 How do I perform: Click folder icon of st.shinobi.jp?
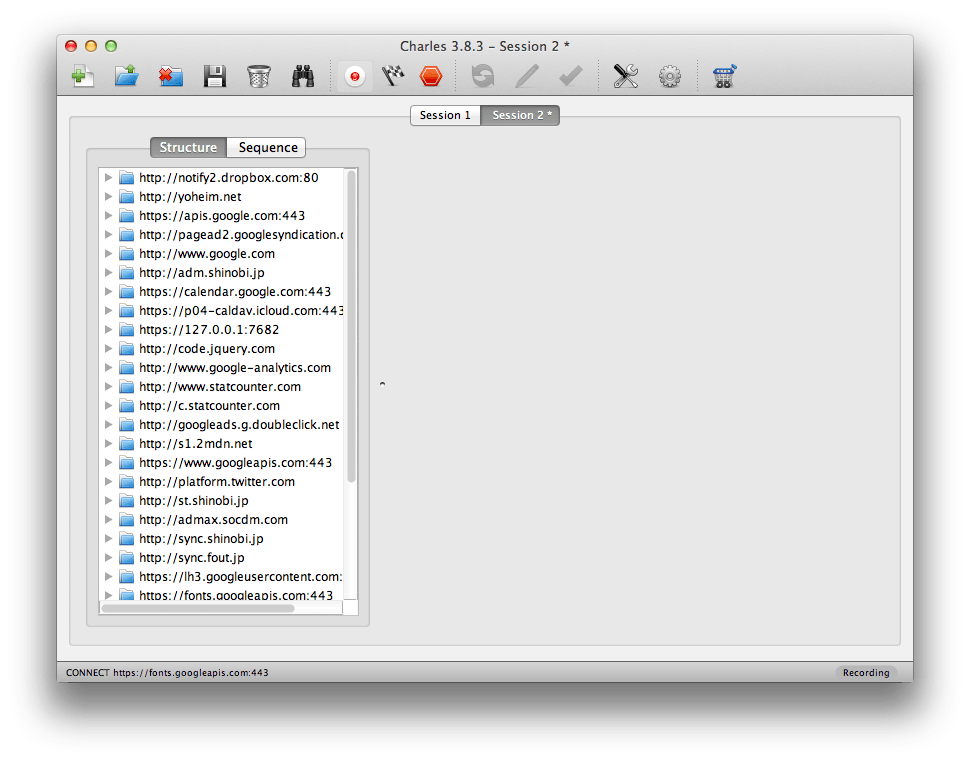(x=127, y=501)
